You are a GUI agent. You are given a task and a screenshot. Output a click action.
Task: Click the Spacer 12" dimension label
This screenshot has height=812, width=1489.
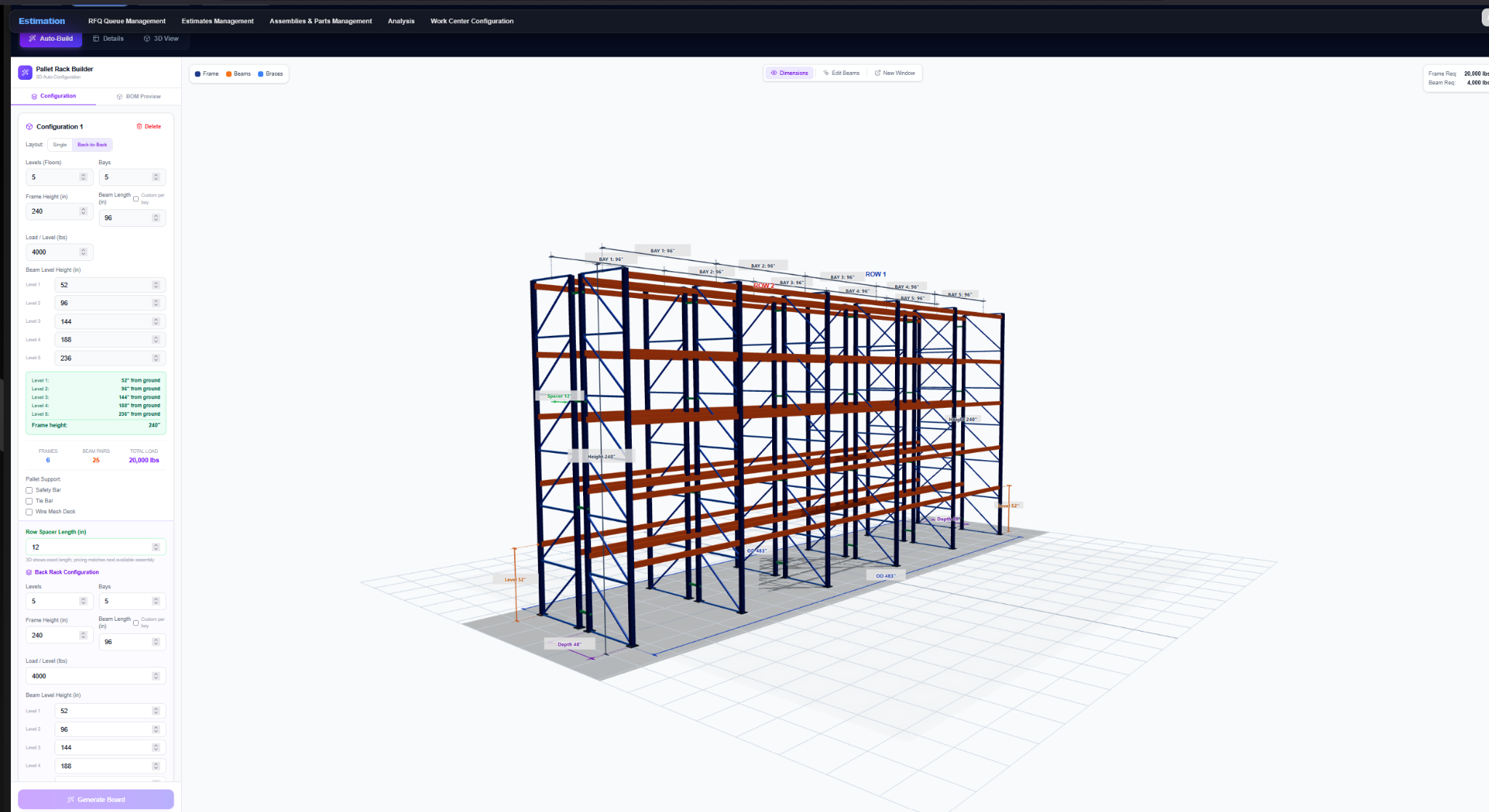coord(559,396)
